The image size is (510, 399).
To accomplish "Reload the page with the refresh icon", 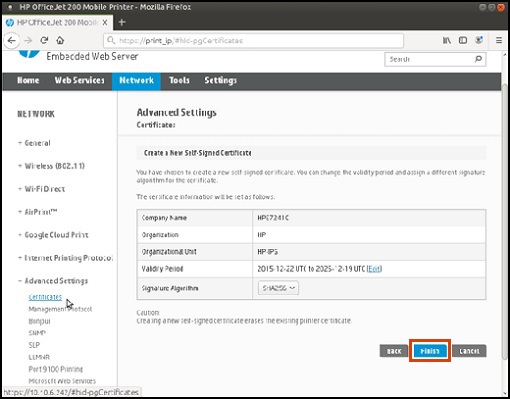I will (44, 40).
